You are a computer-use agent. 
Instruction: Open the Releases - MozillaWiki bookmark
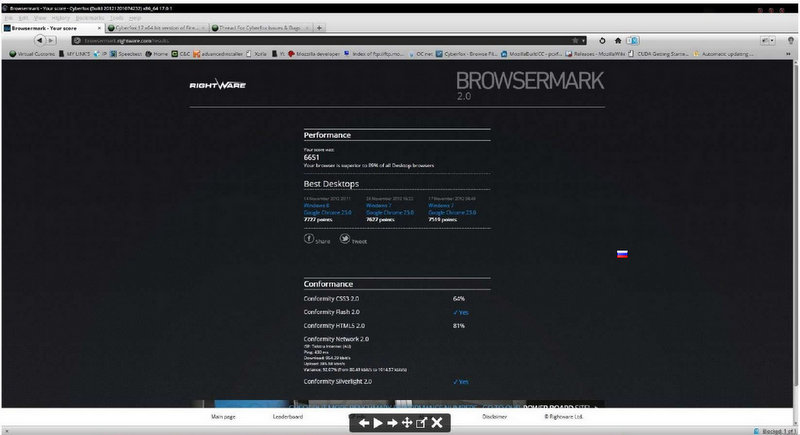pyautogui.click(x=595, y=54)
